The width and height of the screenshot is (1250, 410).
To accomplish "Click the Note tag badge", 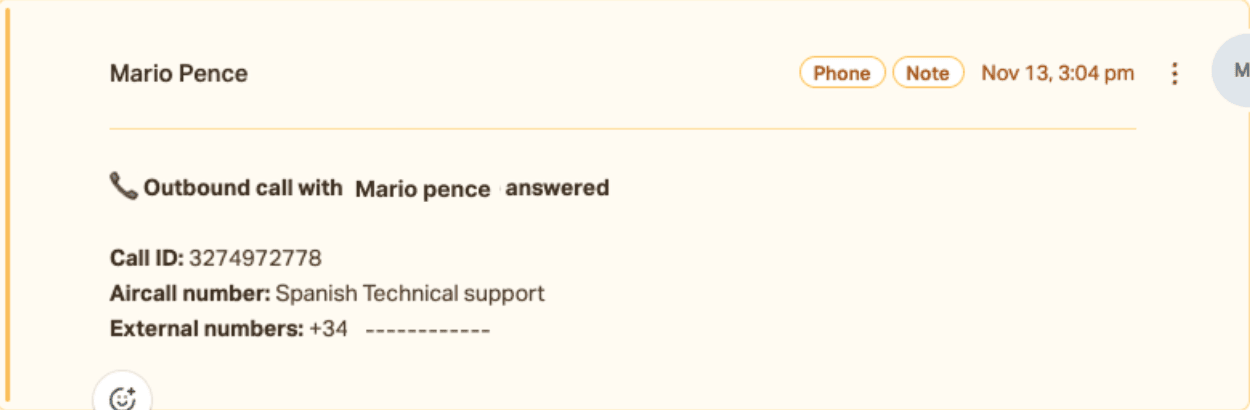I will (927, 73).
